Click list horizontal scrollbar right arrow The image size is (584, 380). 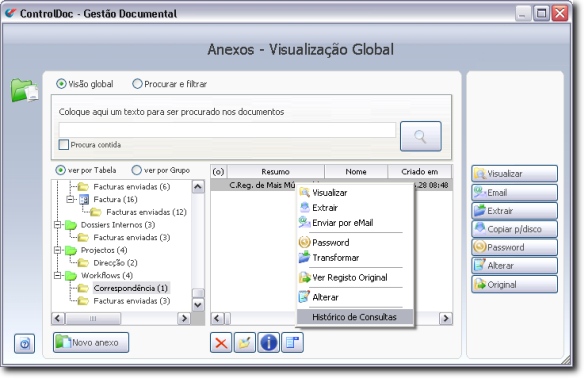point(446,319)
